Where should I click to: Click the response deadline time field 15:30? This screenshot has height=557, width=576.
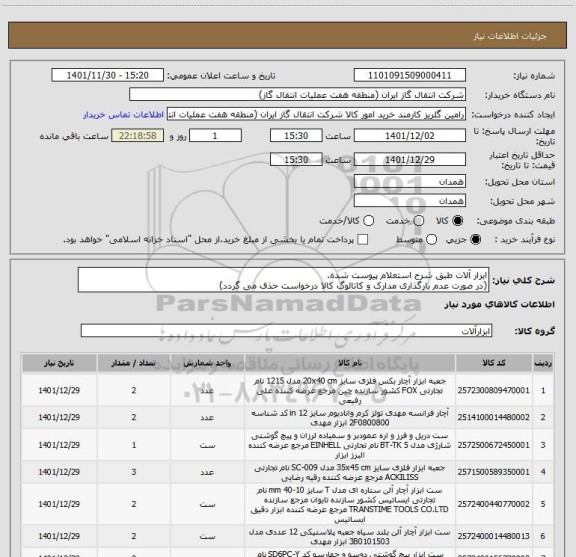tap(296, 136)
